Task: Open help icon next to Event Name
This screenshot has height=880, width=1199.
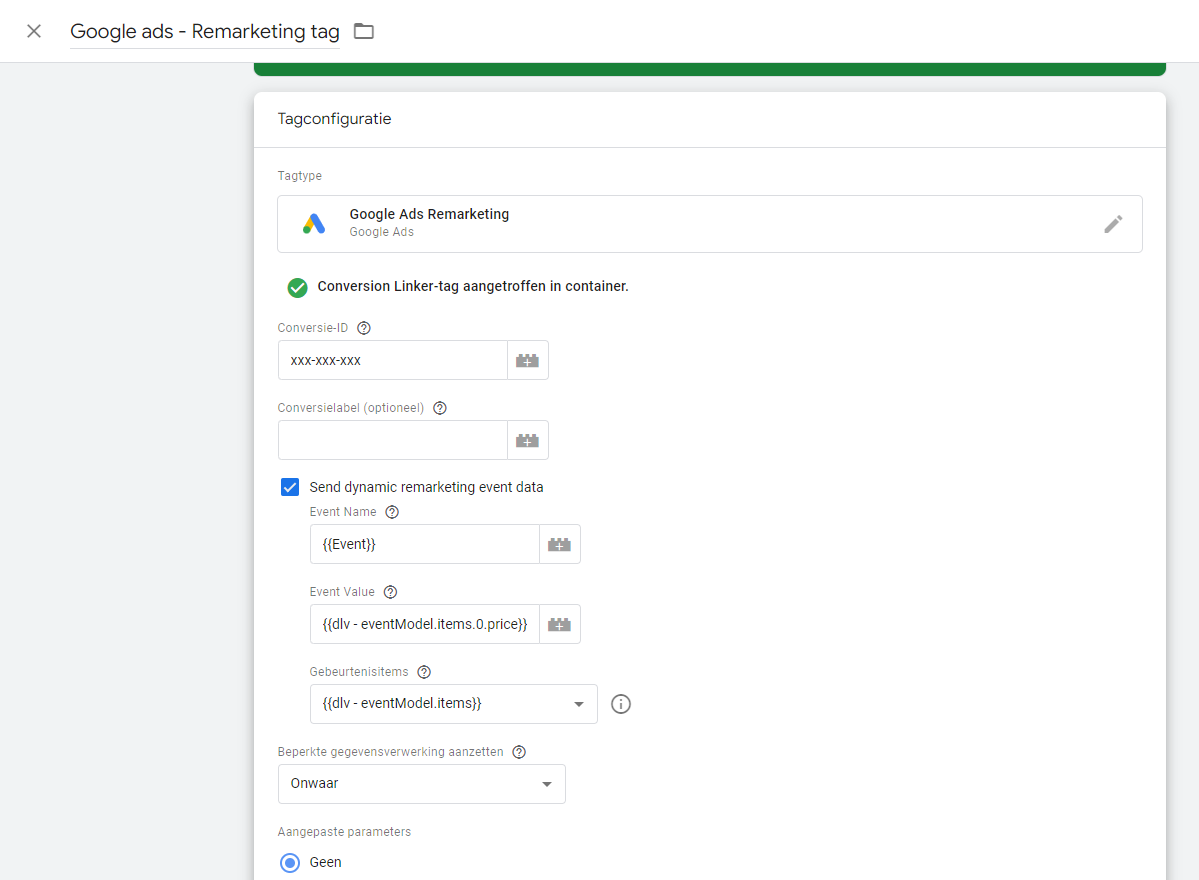Action: point(392,512)
